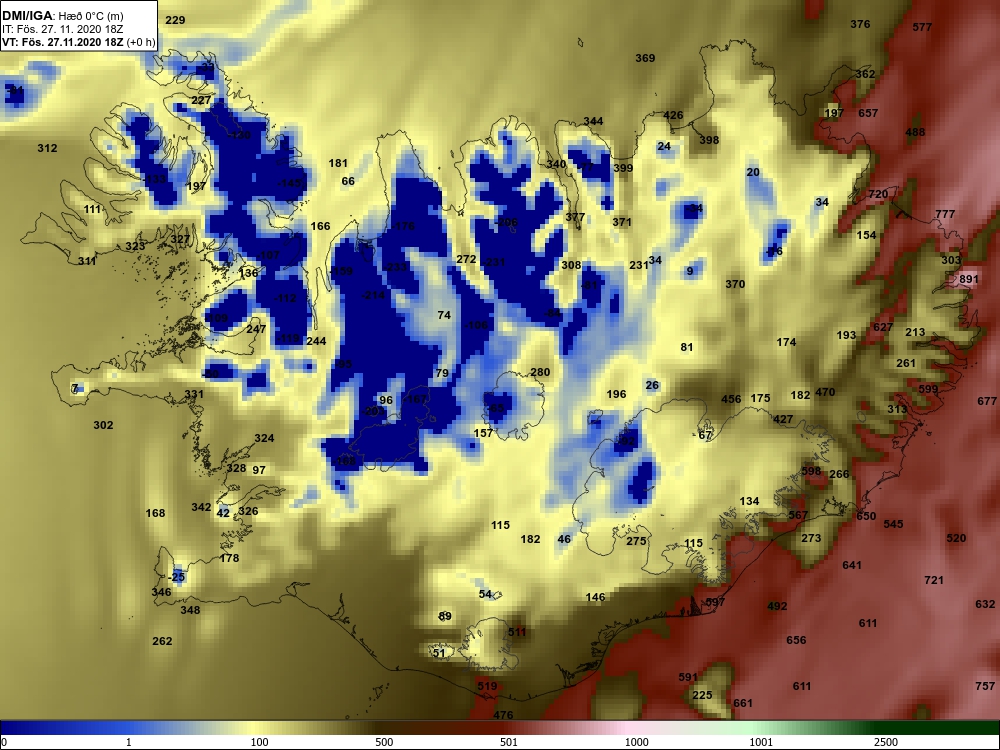Click the map value 272 in the north
Screen dimensions: 1000x750
coord(466,259)
